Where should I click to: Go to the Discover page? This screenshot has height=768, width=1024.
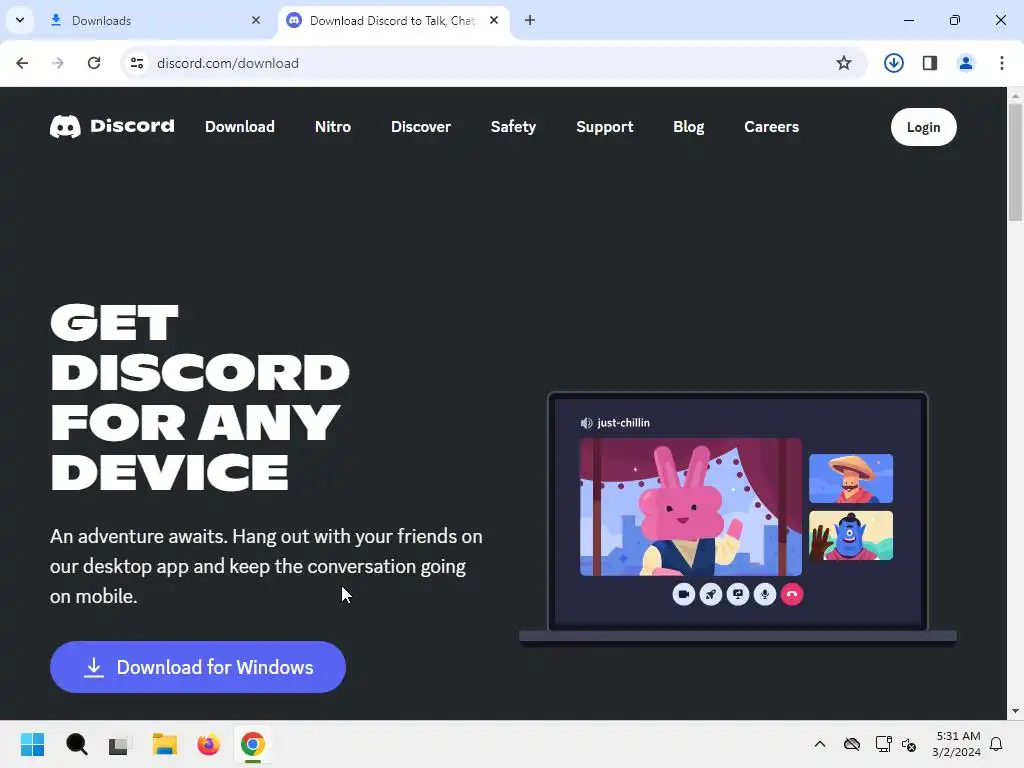coord(421,127)
